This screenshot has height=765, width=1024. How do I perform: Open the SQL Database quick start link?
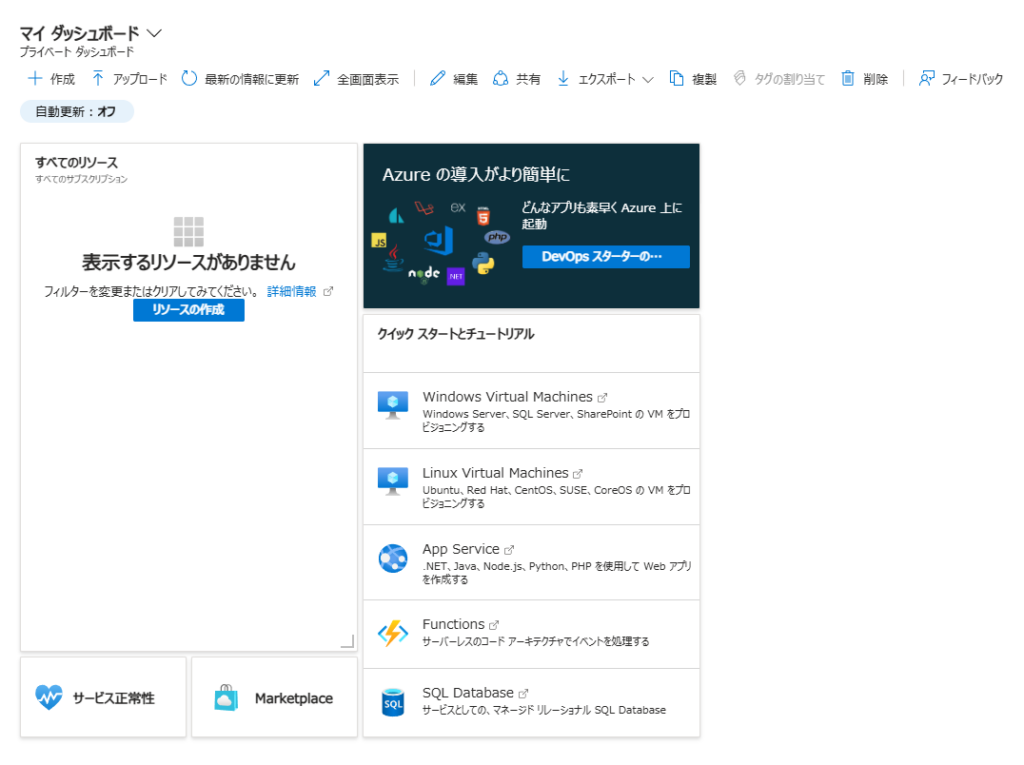pos(468,692)
